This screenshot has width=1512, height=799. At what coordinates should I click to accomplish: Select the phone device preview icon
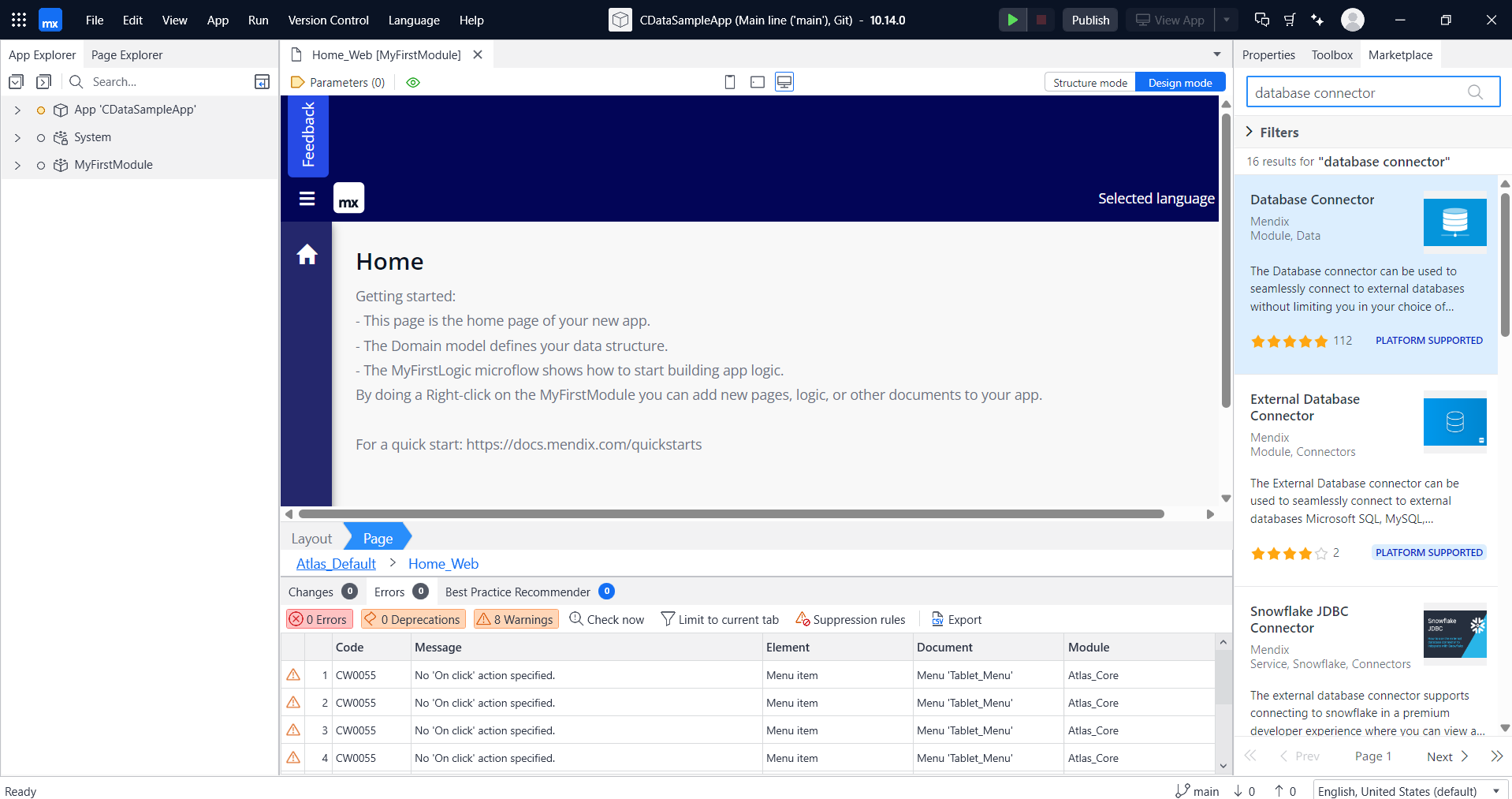click(730, 82)
